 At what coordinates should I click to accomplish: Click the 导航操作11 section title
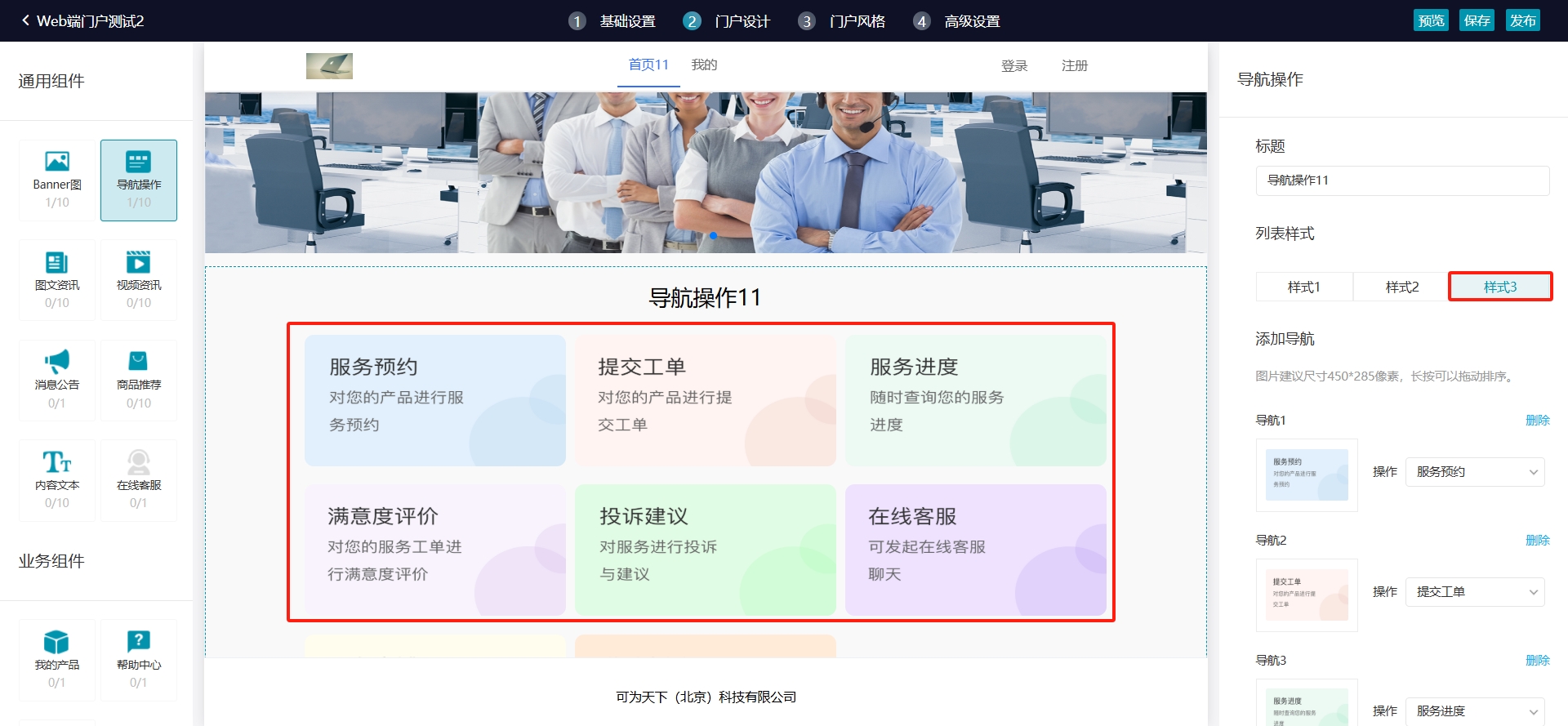pyautogui.click(x=705, y=297)
